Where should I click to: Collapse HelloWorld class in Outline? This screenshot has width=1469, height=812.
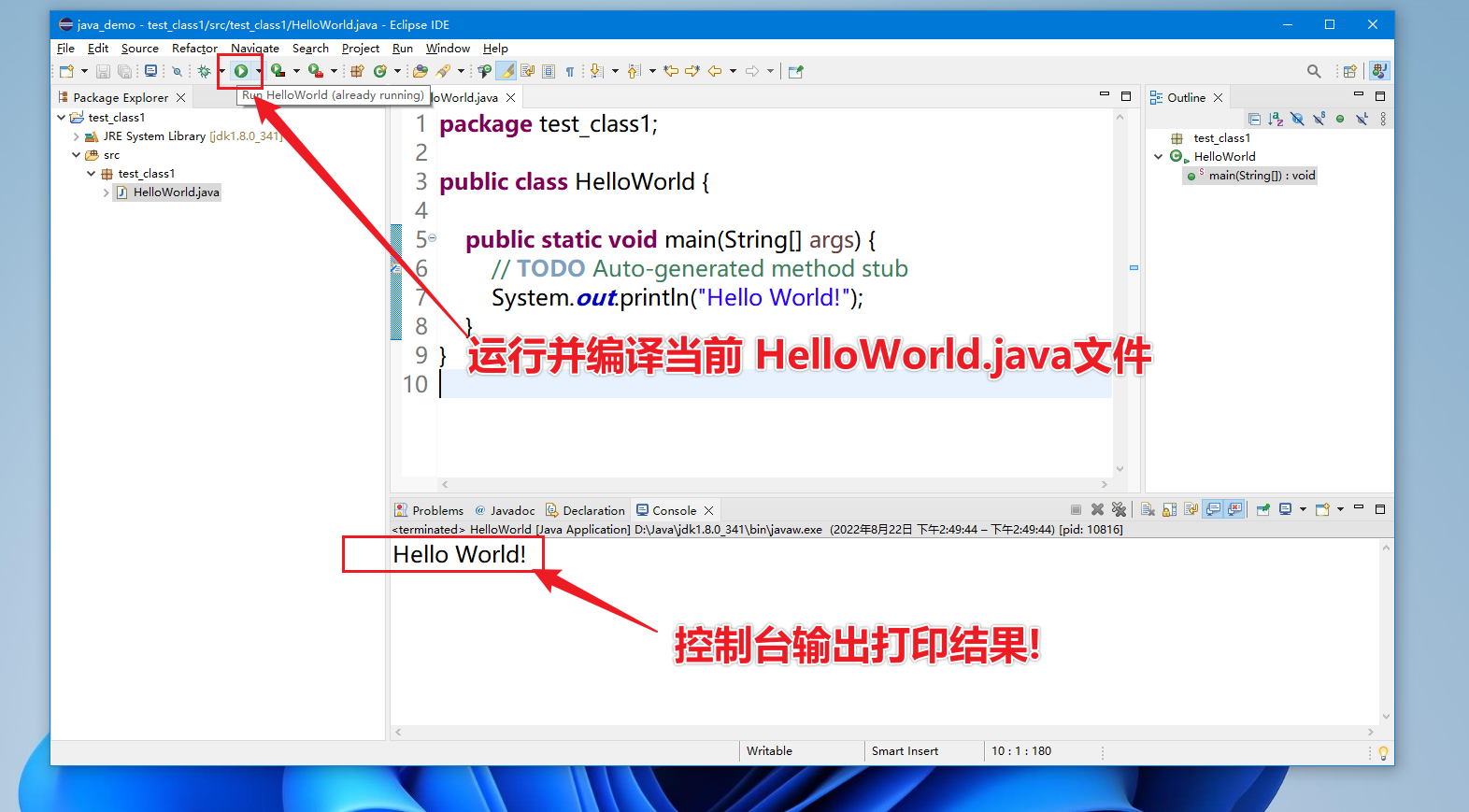coord(1159,157)
